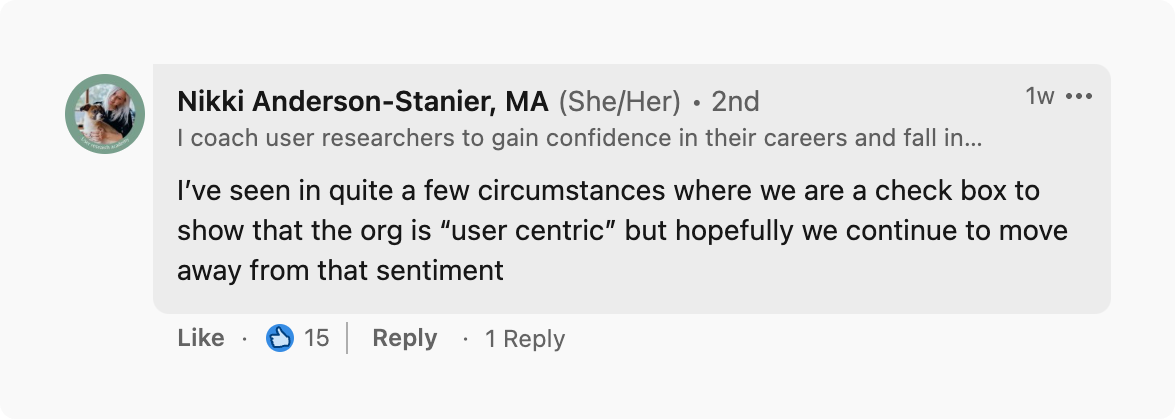The image size is (1175, 419).
Task: Click the (She/Her) pronouns label
Action: click(x=619, y=101)
